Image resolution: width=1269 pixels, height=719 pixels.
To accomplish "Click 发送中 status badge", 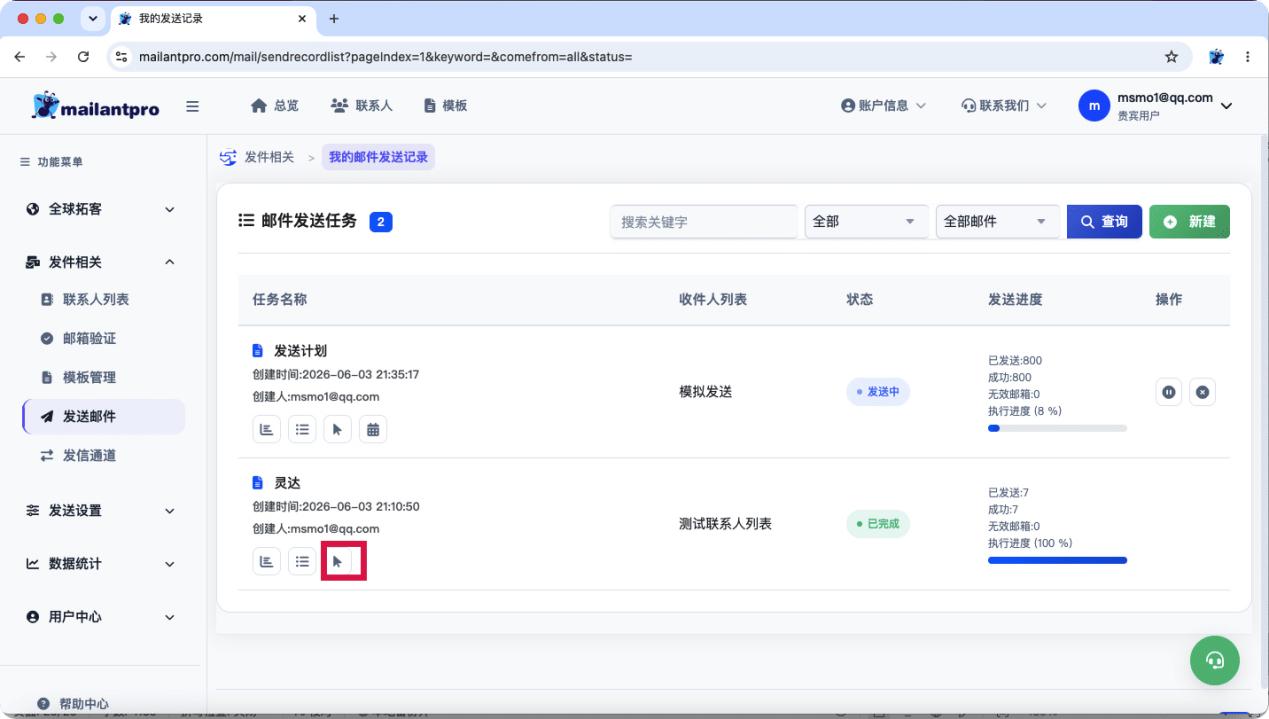I will [x=878, y=392].
